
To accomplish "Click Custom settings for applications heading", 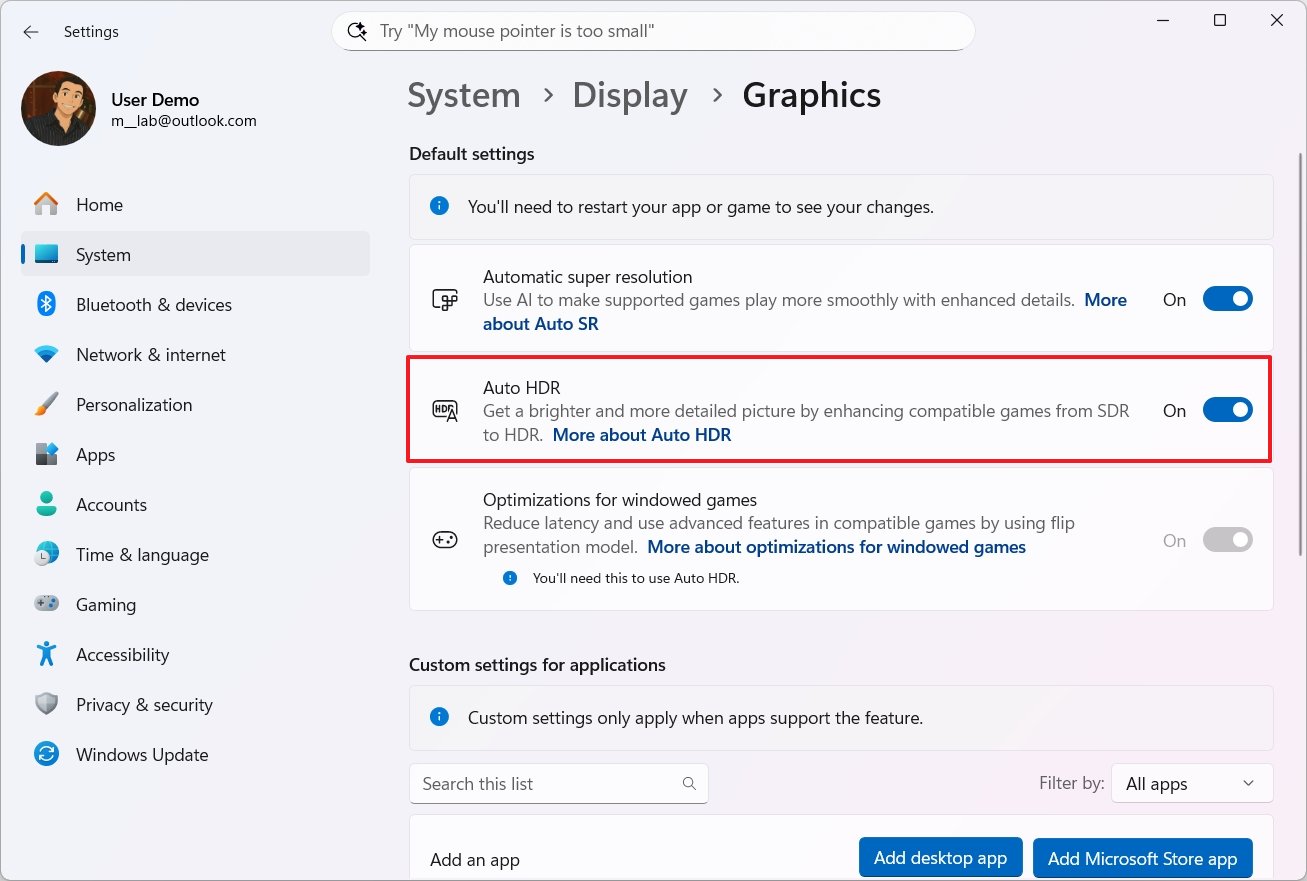I will pos(537,665).
